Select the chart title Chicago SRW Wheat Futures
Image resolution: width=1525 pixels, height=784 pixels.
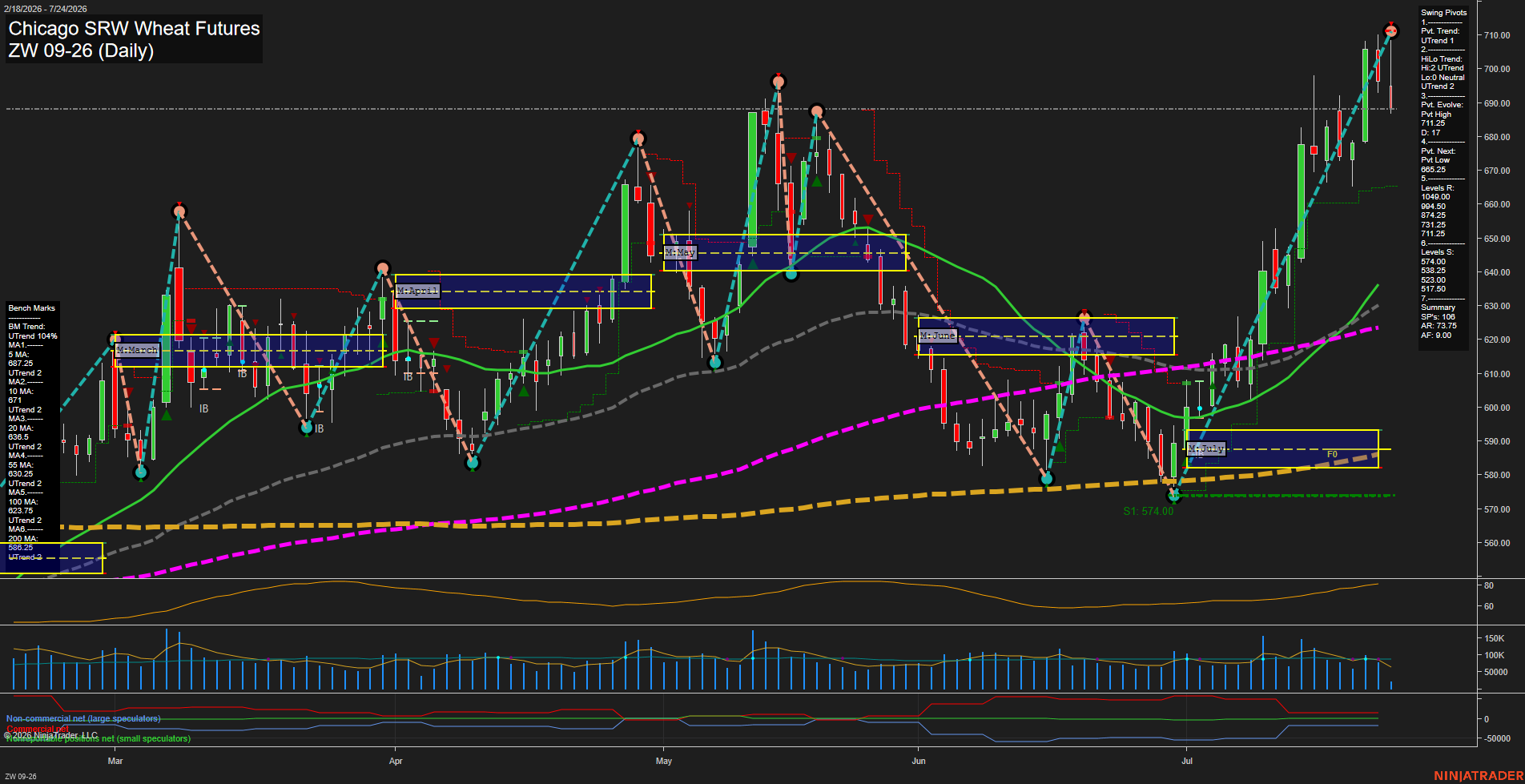(134, 28)
